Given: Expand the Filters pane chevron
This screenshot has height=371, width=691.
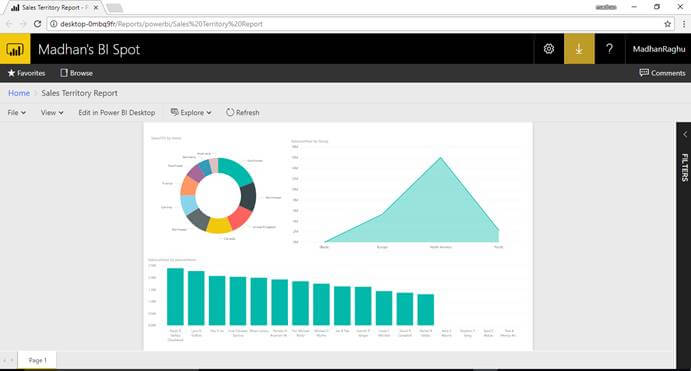Looking at the screenshot, I should point(685,134).
